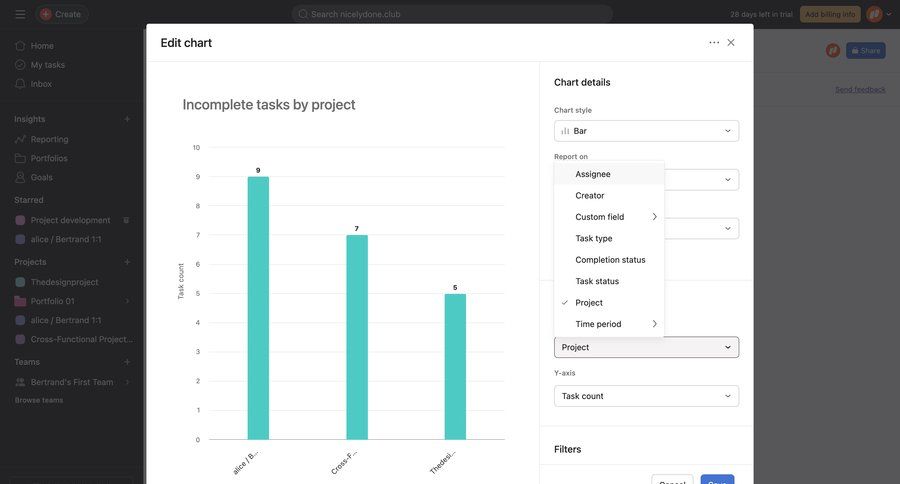
Task: Click the more options ellipsis in Edit chart
Action: pyautogui.click(x=714, y=42)
